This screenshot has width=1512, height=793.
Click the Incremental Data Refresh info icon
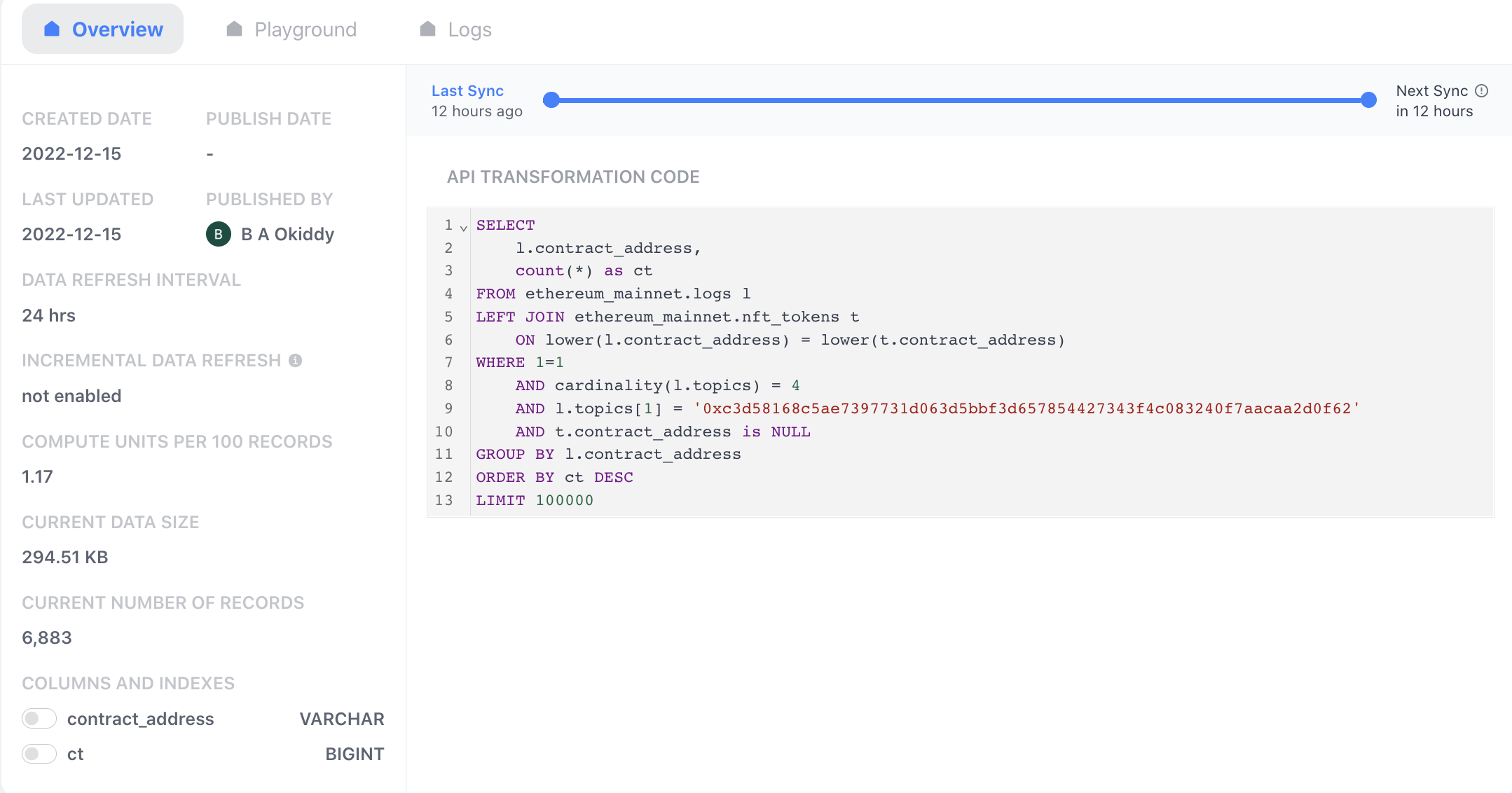point(296,360)
